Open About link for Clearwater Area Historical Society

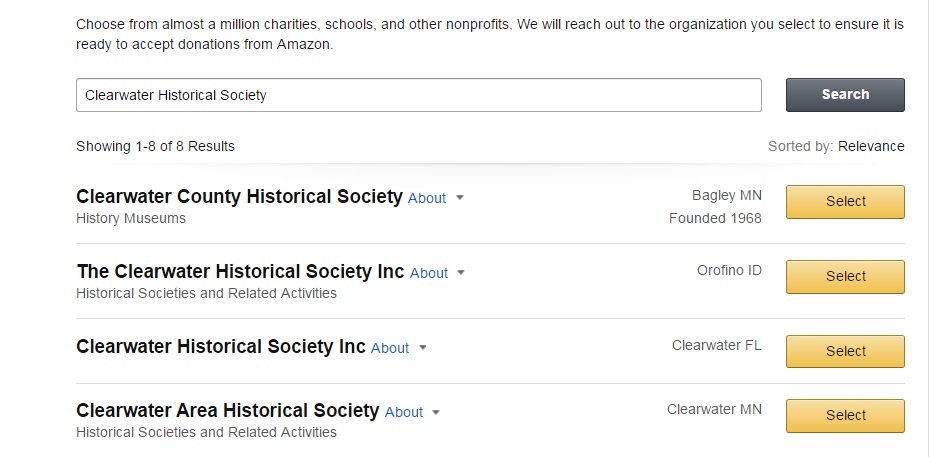pyautogui.click(x=404, y=412)
